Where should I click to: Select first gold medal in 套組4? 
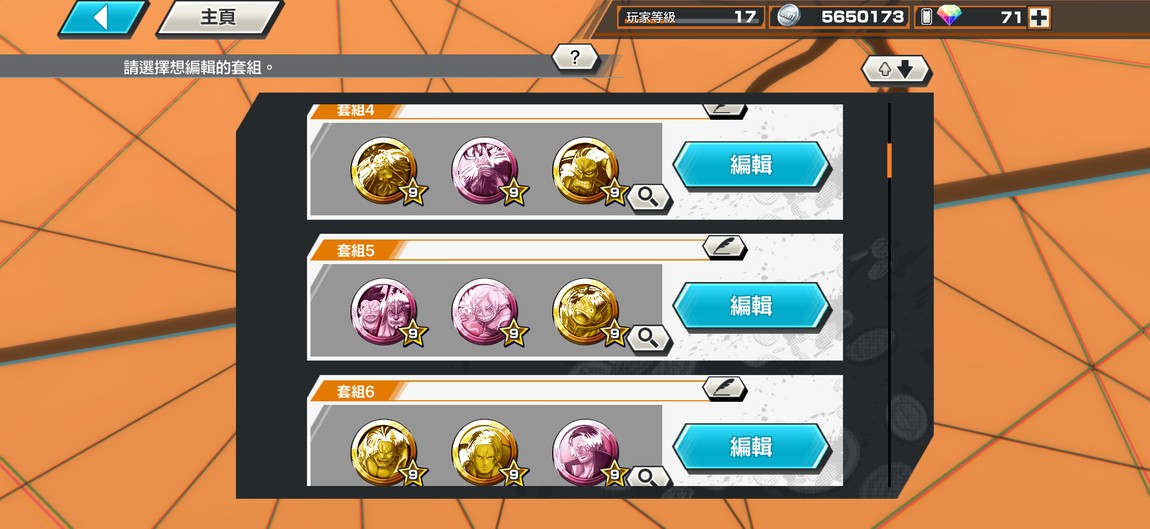(x=384, y=170)
